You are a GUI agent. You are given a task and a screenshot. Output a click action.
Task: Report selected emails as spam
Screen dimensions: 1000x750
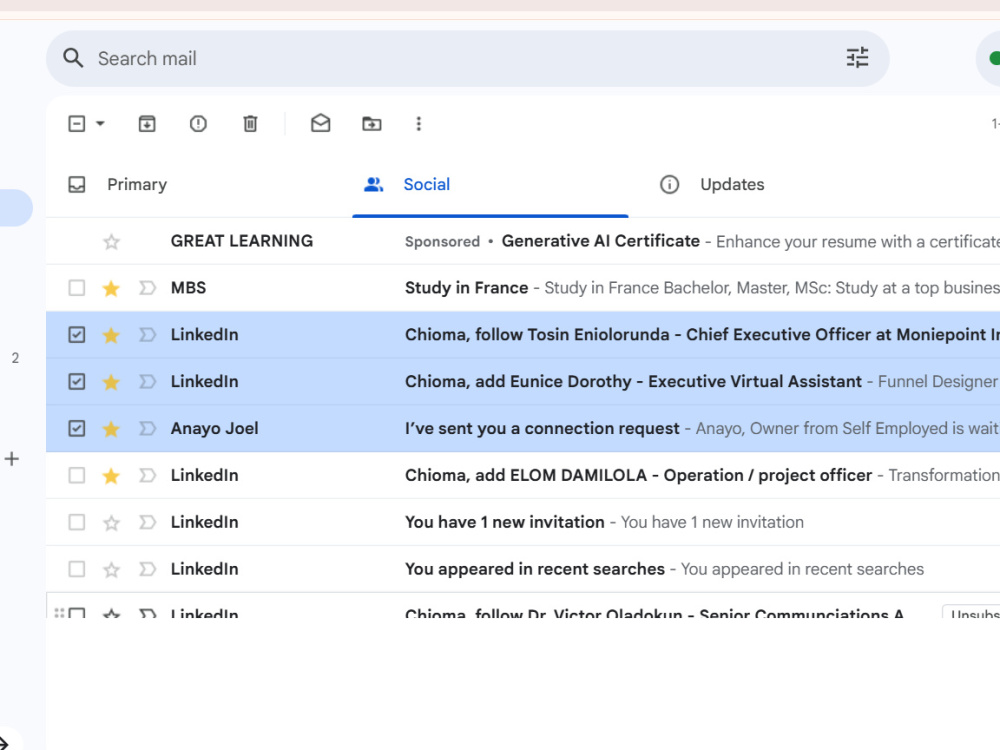pyautogui.click(x=198, y=124)
